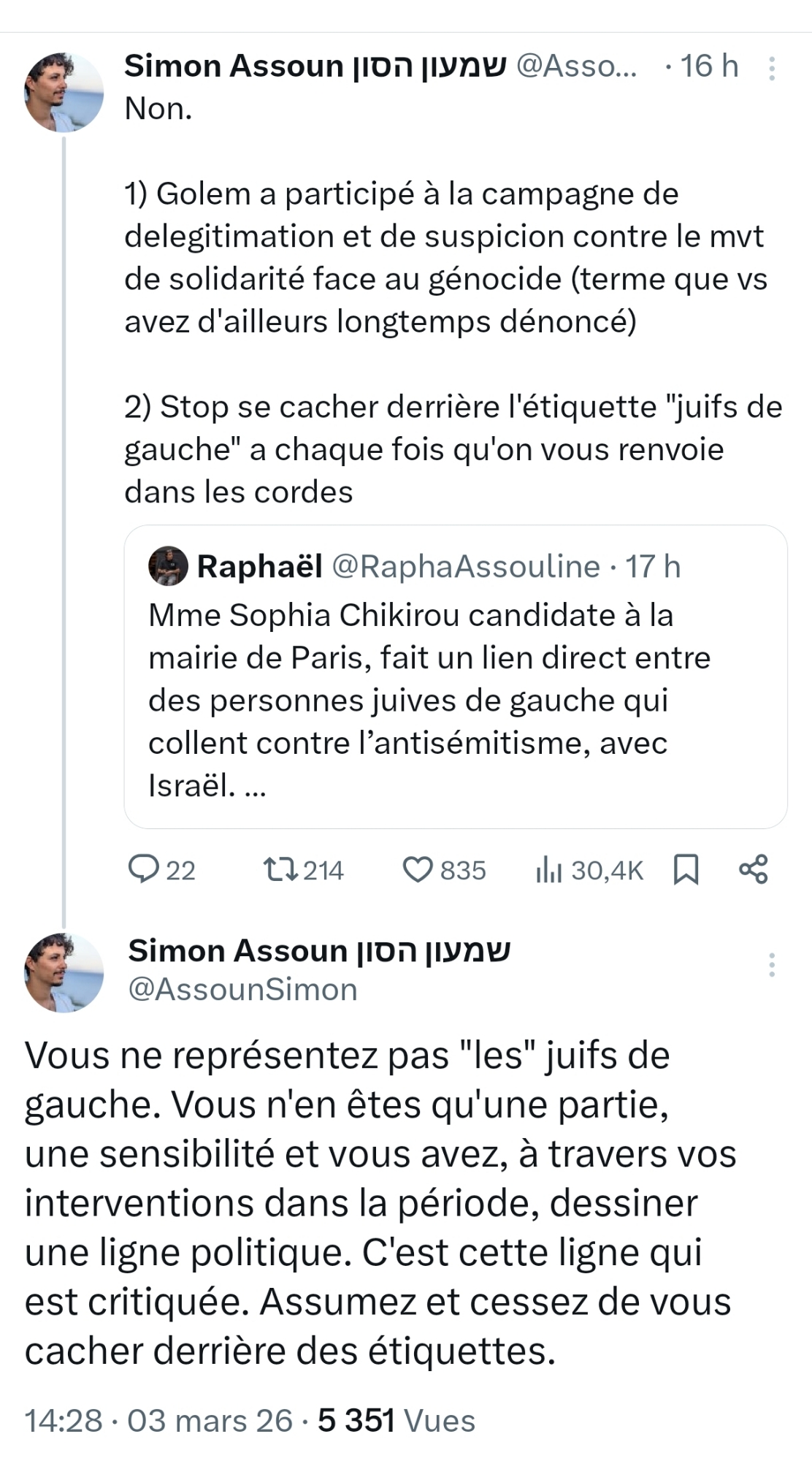Click the share icon
Image resolution: width=812 pixels, height=1461 pixels.
click(754, 869)
